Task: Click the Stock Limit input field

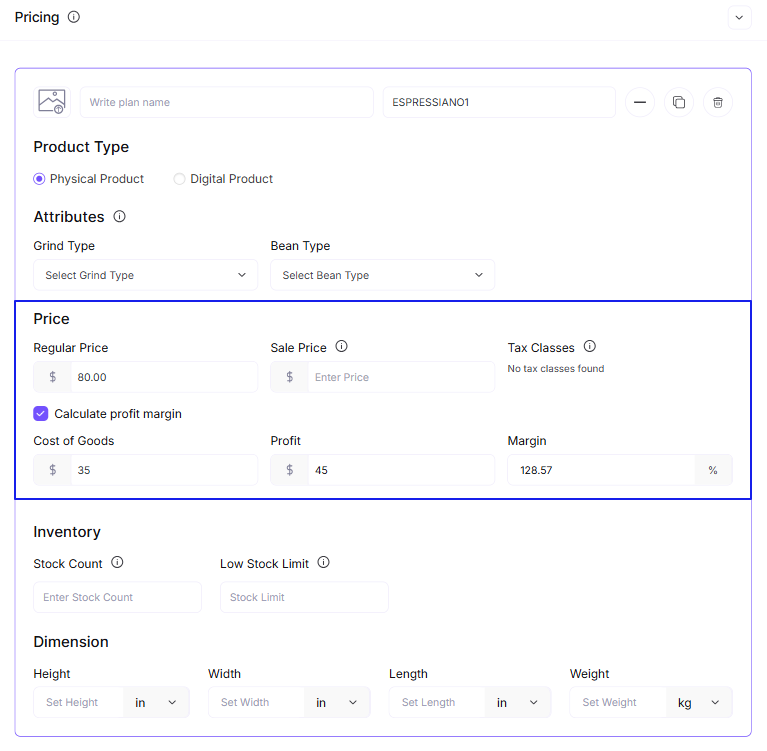Action: (x=304, y=597)
